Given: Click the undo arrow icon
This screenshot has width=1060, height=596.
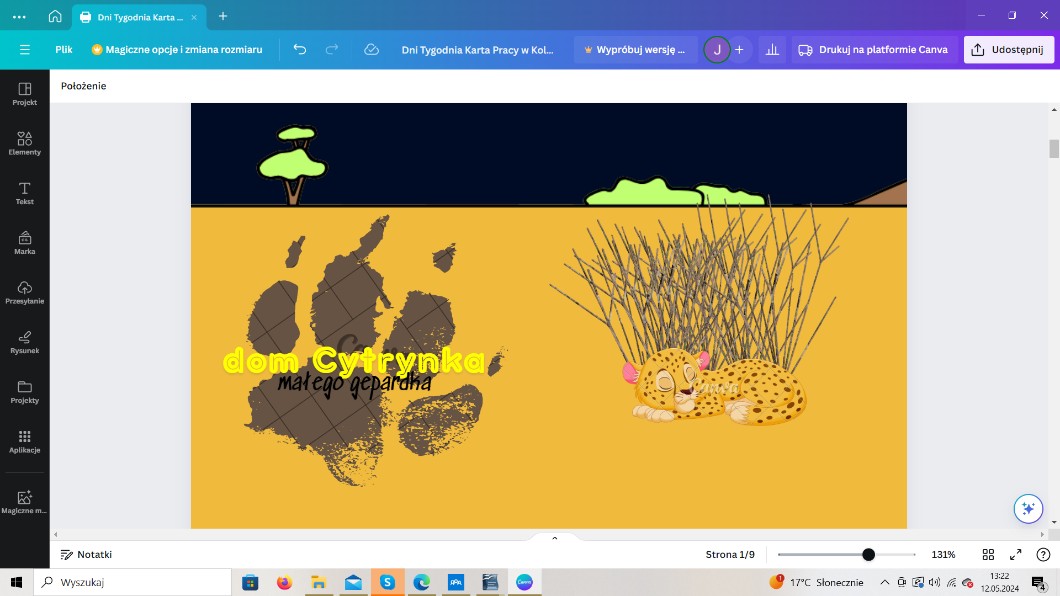Looking at the screenshot, I should (x=300, y=49).
